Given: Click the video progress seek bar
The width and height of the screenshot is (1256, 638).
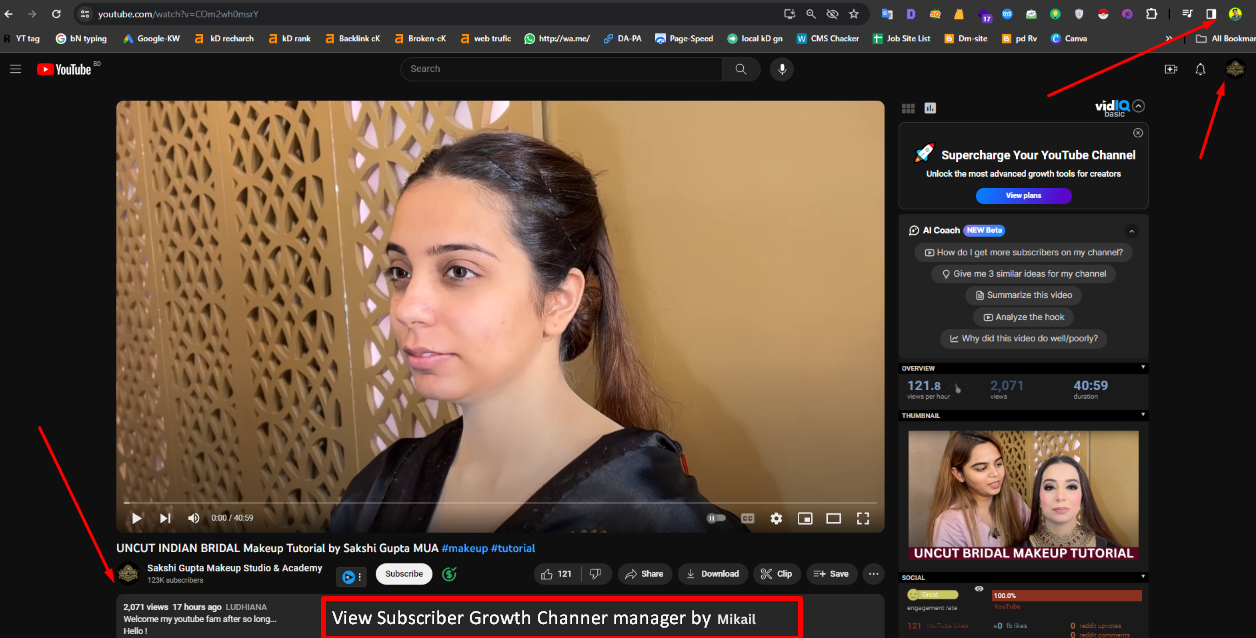Looking at the screenshot, I should (x=500, y=502).
